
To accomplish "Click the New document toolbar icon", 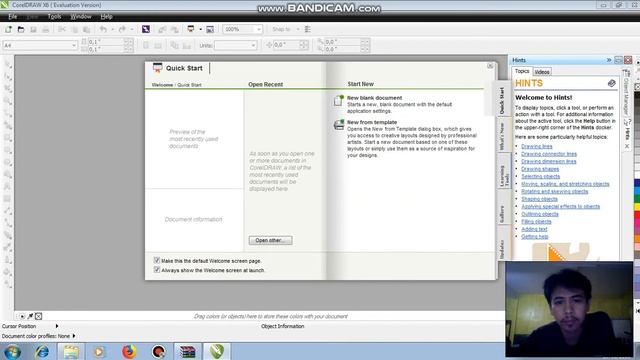I will coord(8,29).
